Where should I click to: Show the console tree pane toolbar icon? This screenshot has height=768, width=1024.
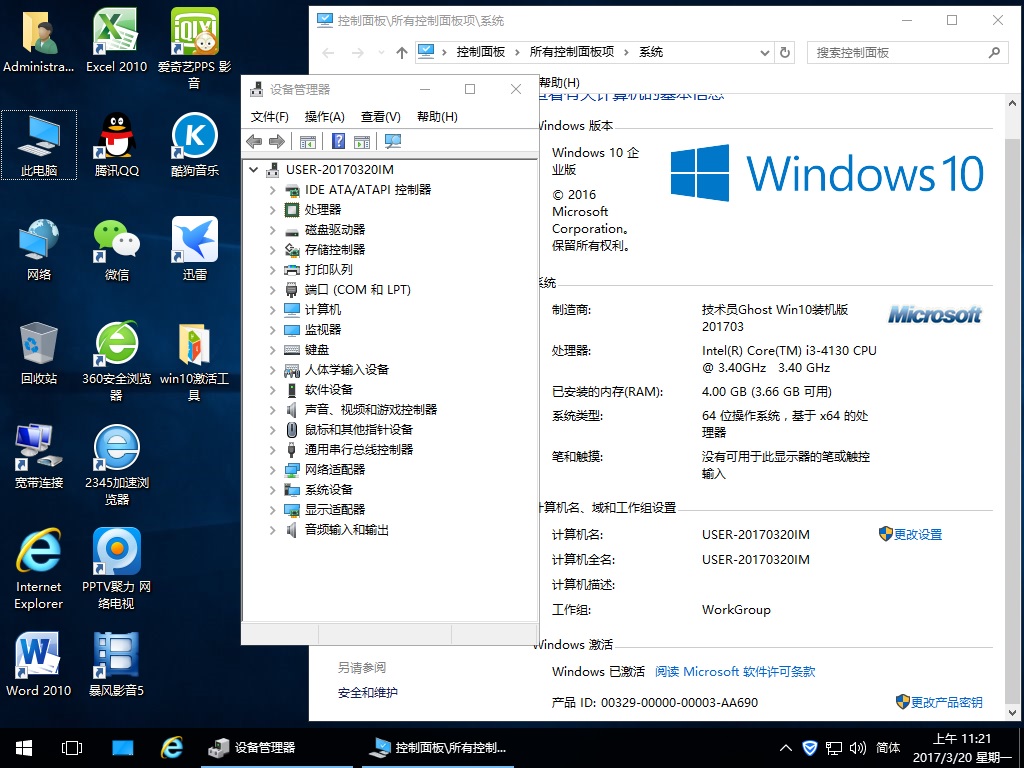click(x=308, y=141)
